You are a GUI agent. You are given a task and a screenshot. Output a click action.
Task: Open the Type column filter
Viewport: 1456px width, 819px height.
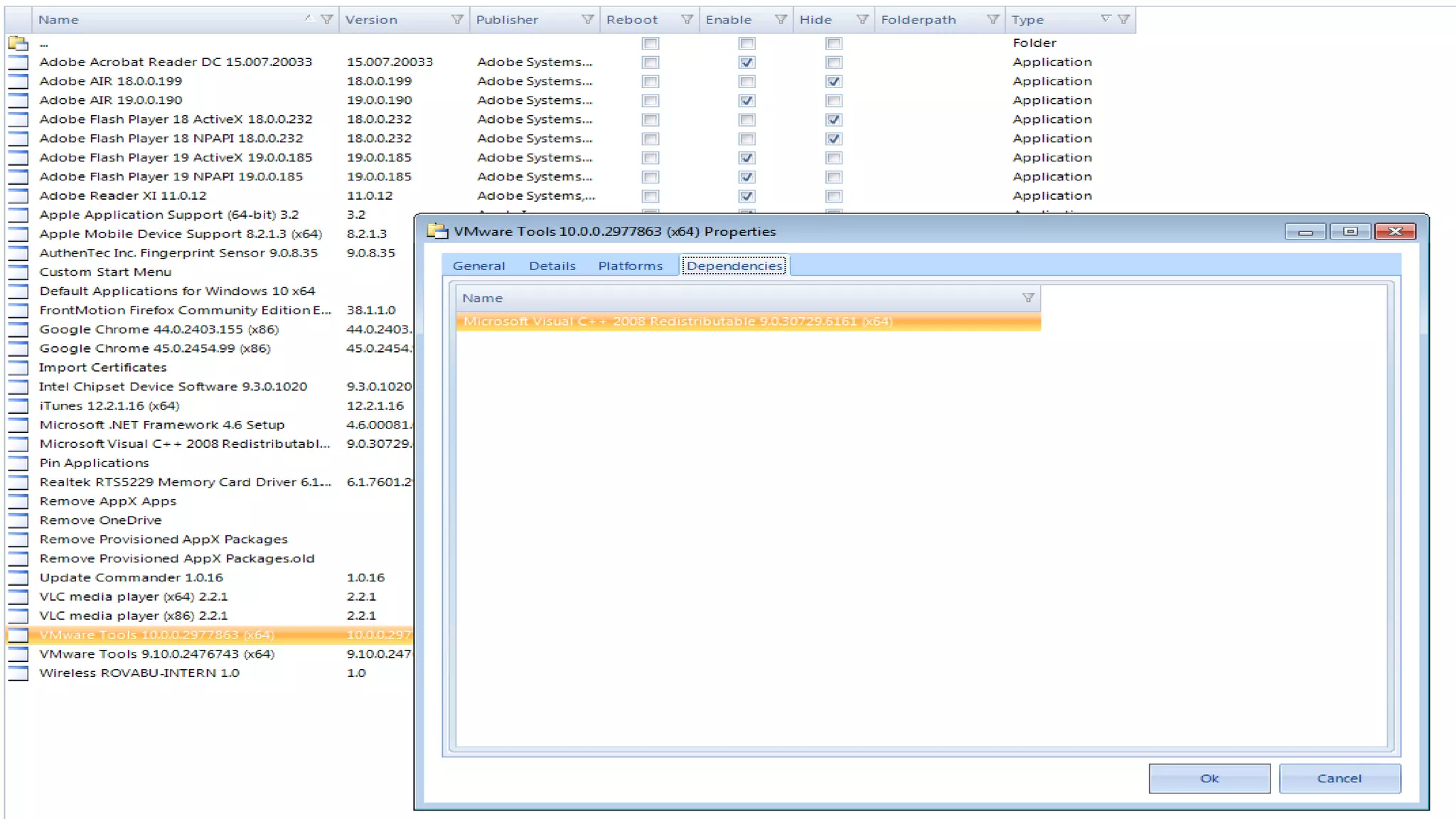[x=1123, y=20]
